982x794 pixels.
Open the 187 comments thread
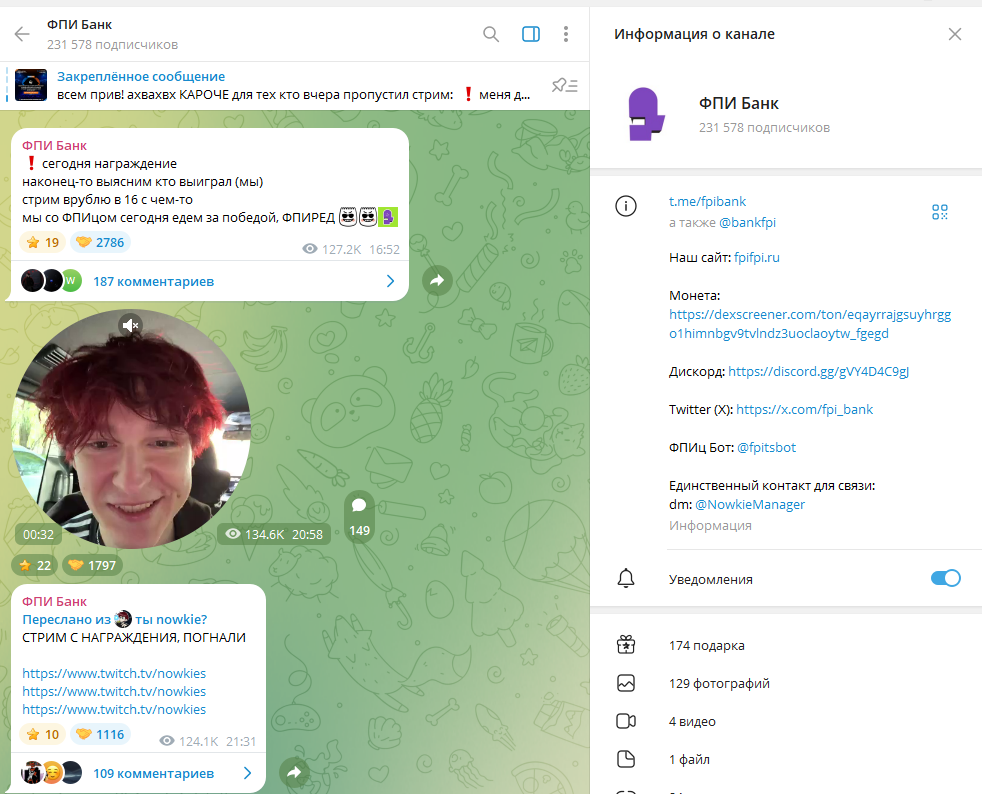point(210,281)
